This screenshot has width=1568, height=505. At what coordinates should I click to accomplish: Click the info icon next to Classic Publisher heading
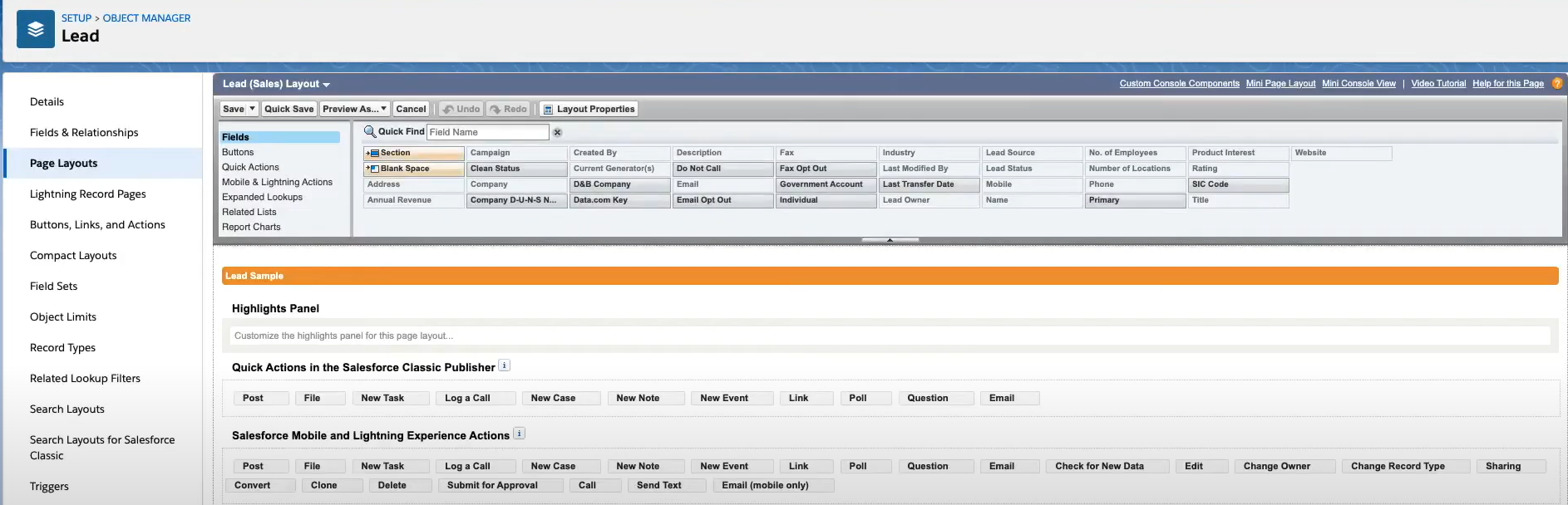[x=504, y=365]
